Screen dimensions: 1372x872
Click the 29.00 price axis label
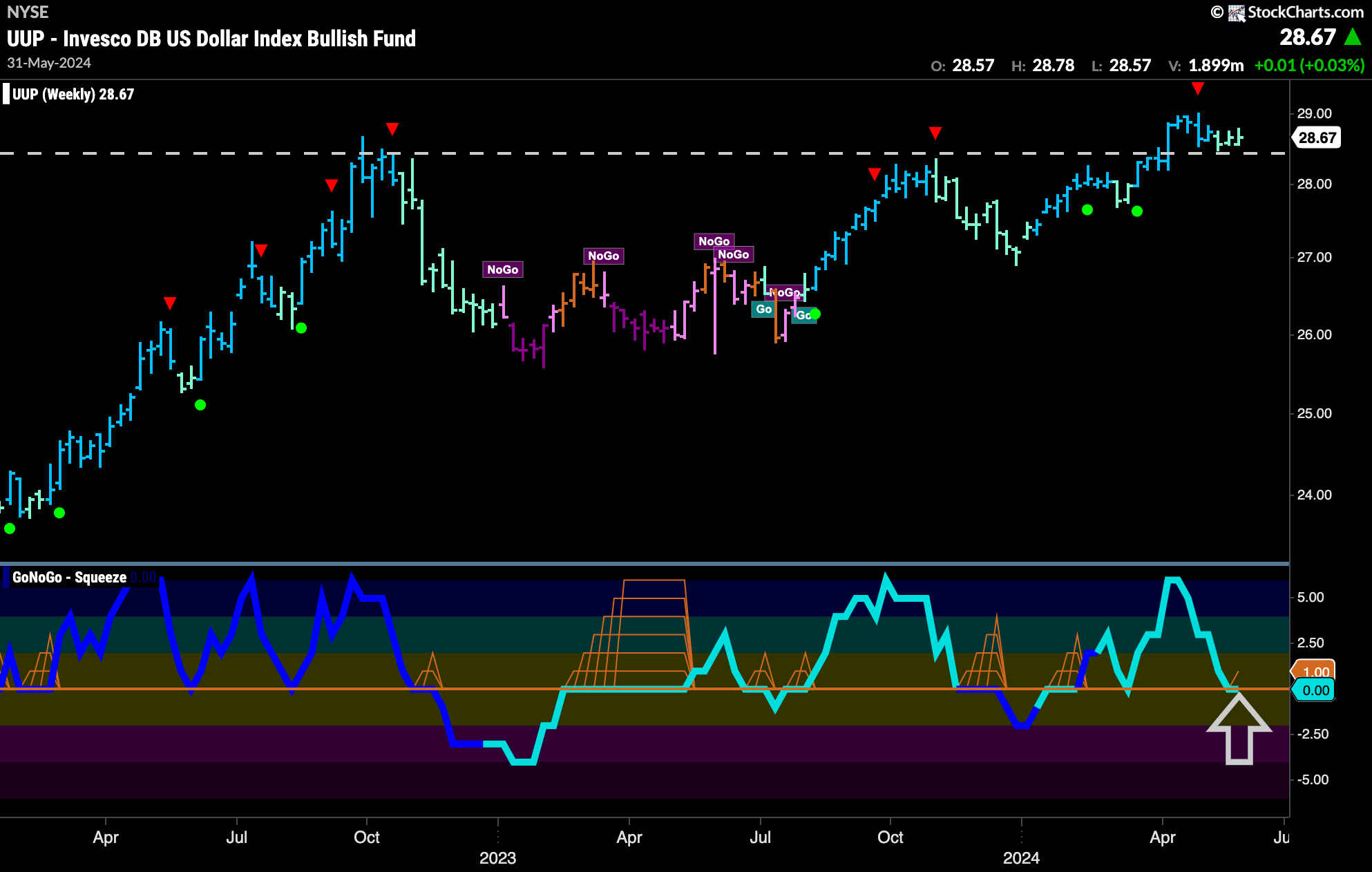(x=1314, y=113)
